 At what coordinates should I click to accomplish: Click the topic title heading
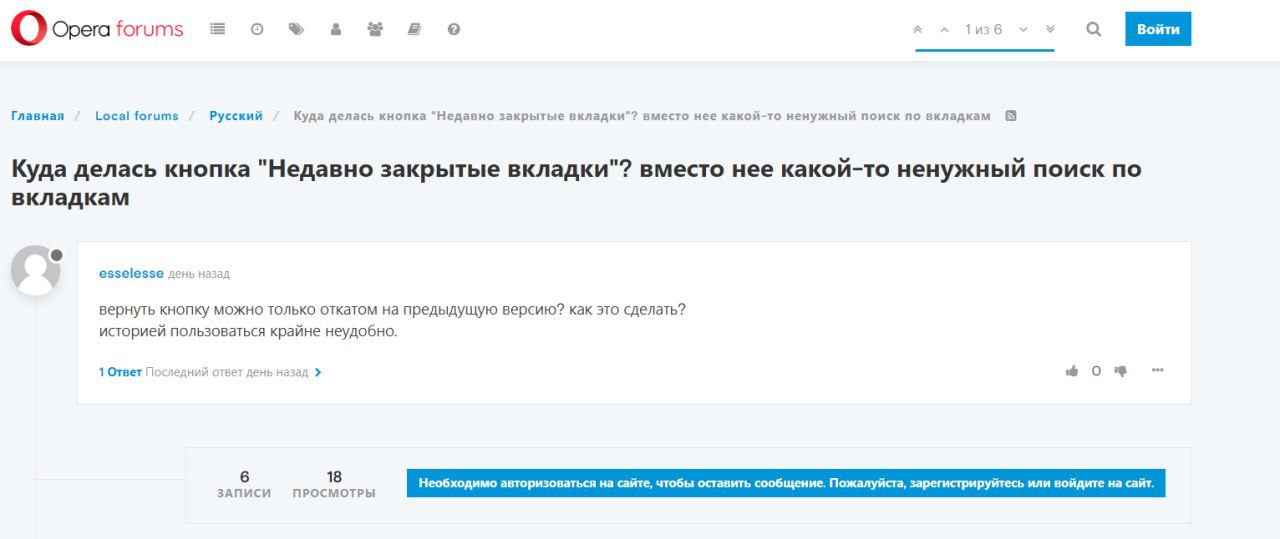576,182
